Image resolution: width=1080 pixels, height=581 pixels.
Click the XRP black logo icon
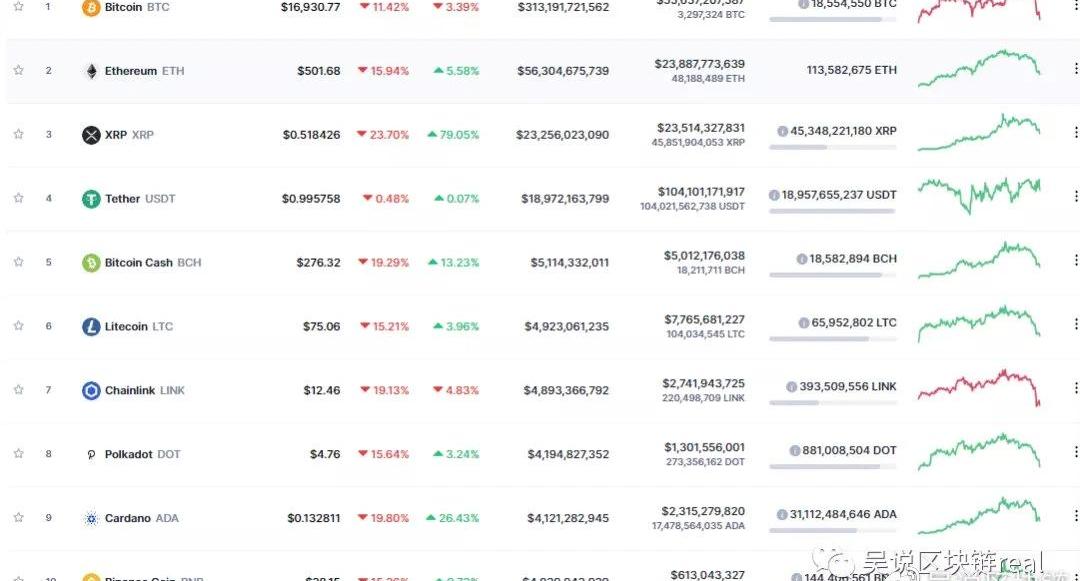click(91, 135)
